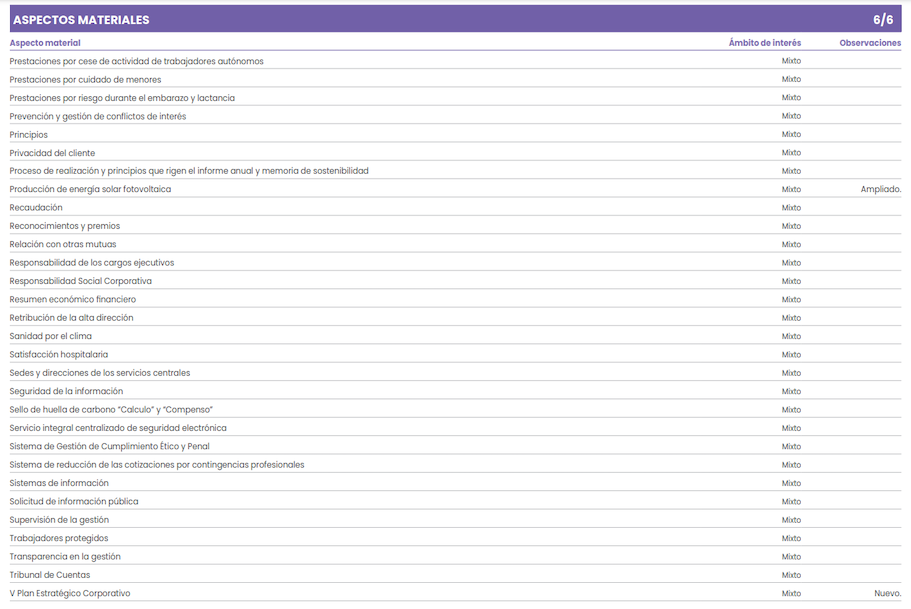Viewport: 911px width, 609px height.
Task: Select 'Servicio integral centralizado de seguridad electrónica'
Action: (118, 428)
